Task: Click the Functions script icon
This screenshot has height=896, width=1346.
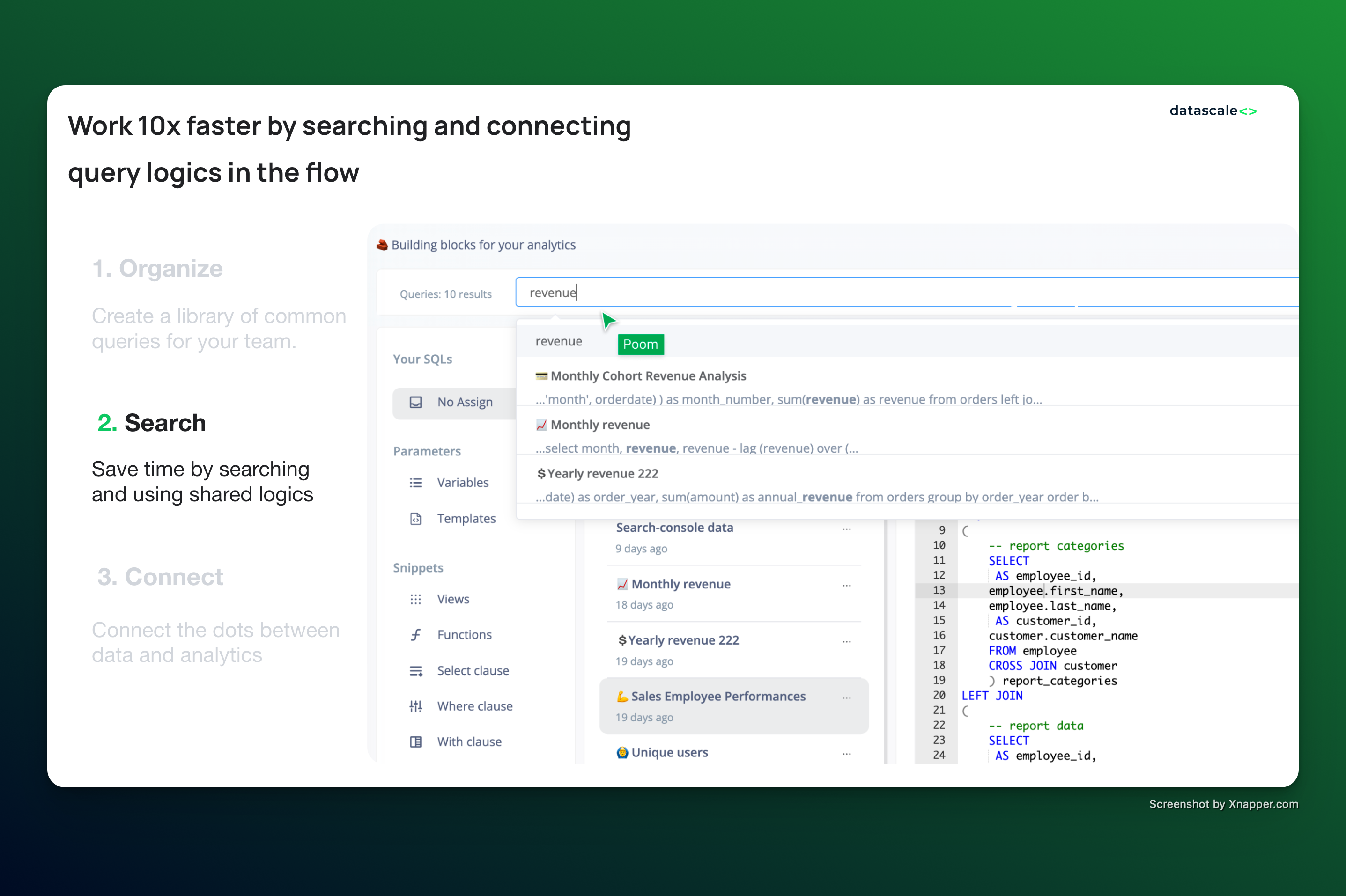Action: click(x=415, y=635)
